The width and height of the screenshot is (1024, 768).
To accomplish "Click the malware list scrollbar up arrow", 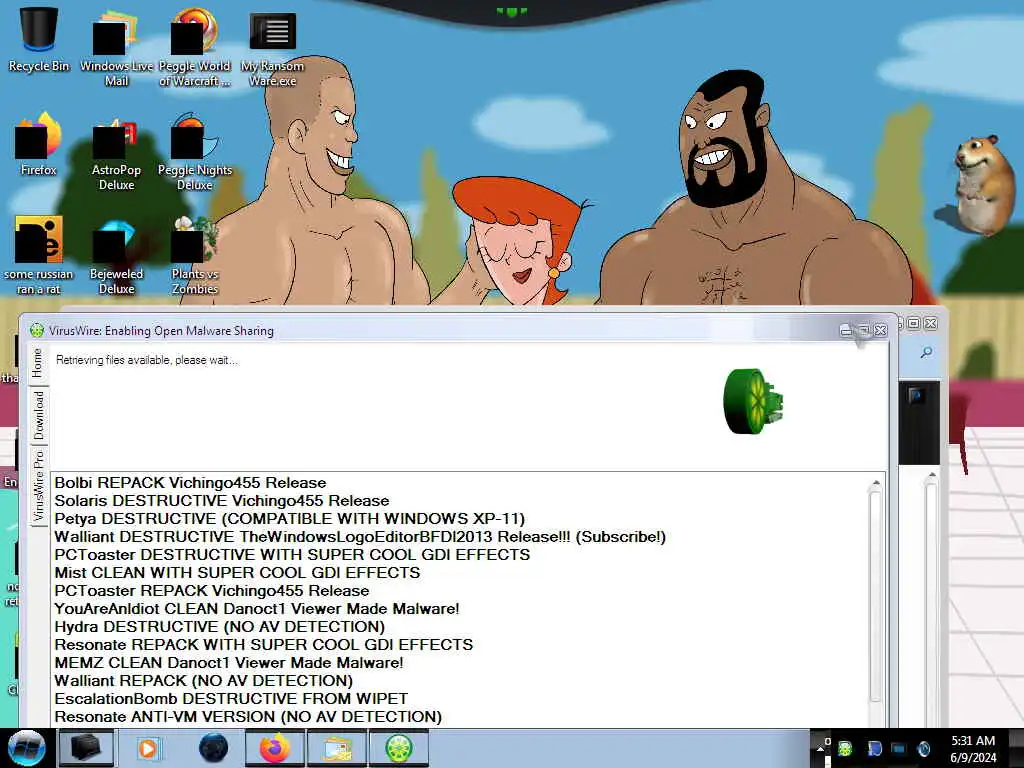I will [876, 483].
